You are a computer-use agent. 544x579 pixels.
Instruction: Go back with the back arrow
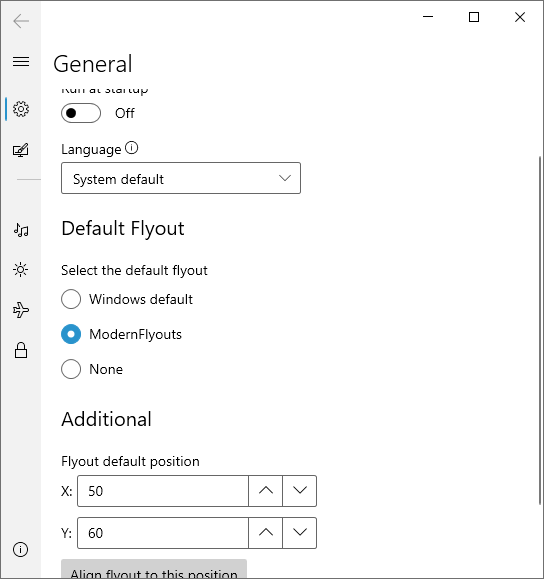point(21,21)
